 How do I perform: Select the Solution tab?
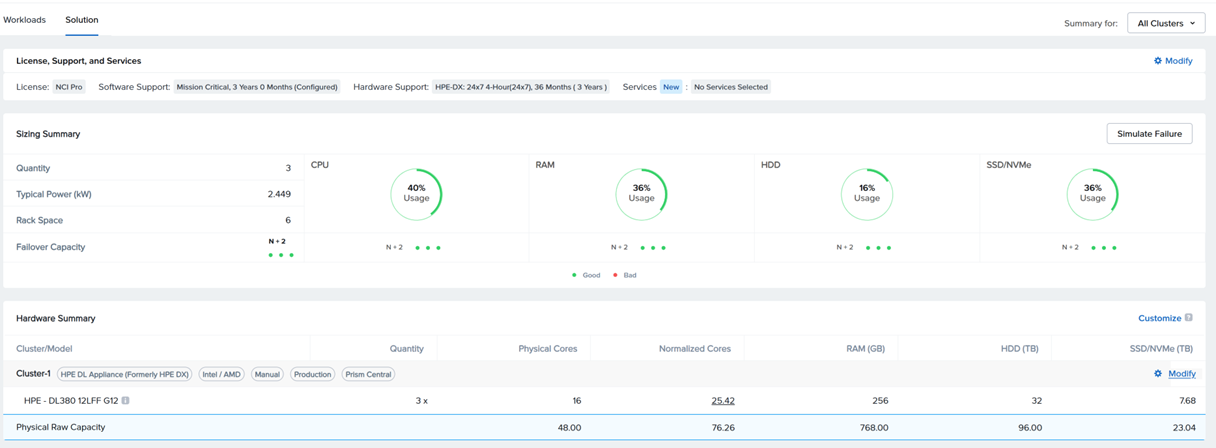click(x=82, y=20)
